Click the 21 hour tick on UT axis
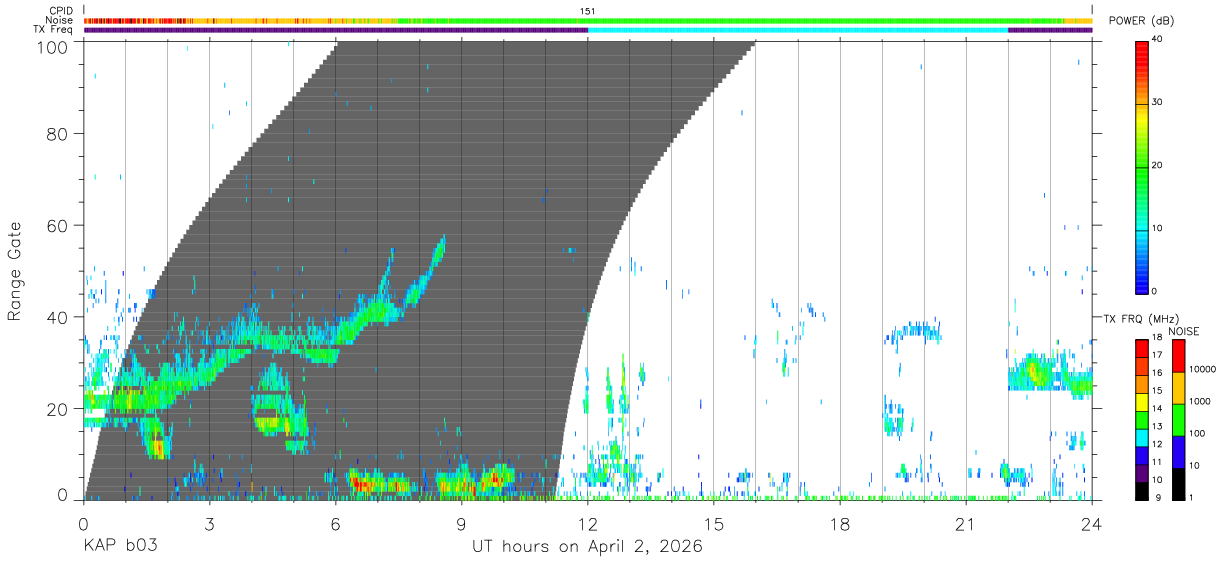The height and width of the screenshot is (567, 1228). [x=965, y=524]
